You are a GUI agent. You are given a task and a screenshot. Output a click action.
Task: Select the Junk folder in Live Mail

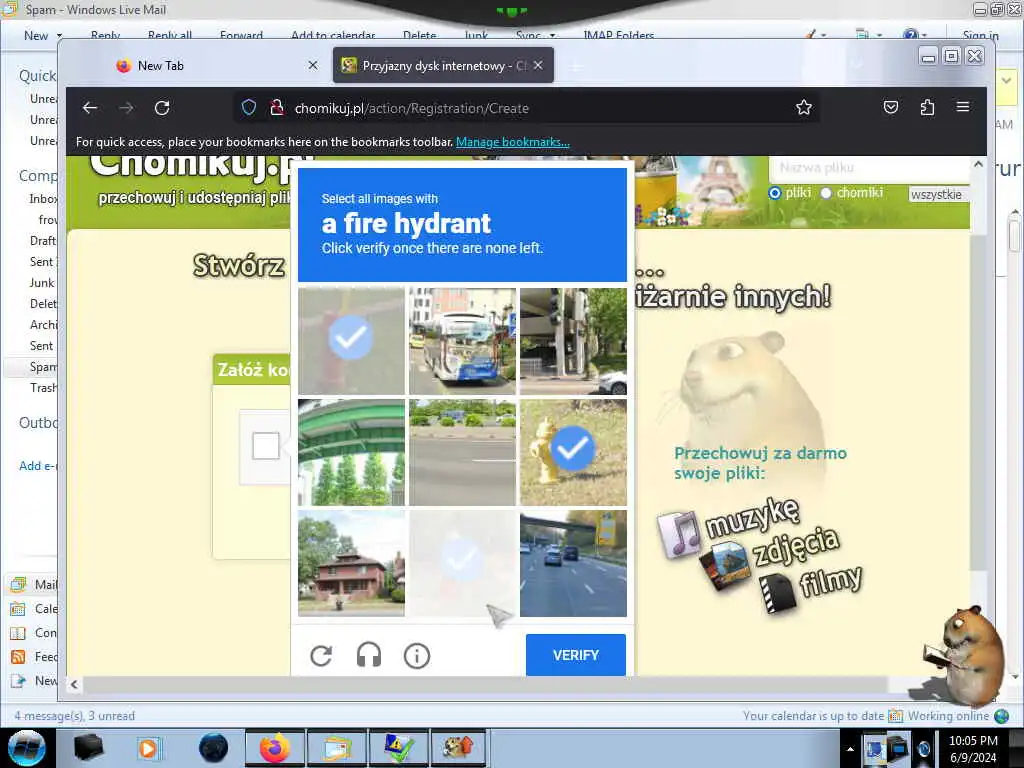(x=42, y=283)
